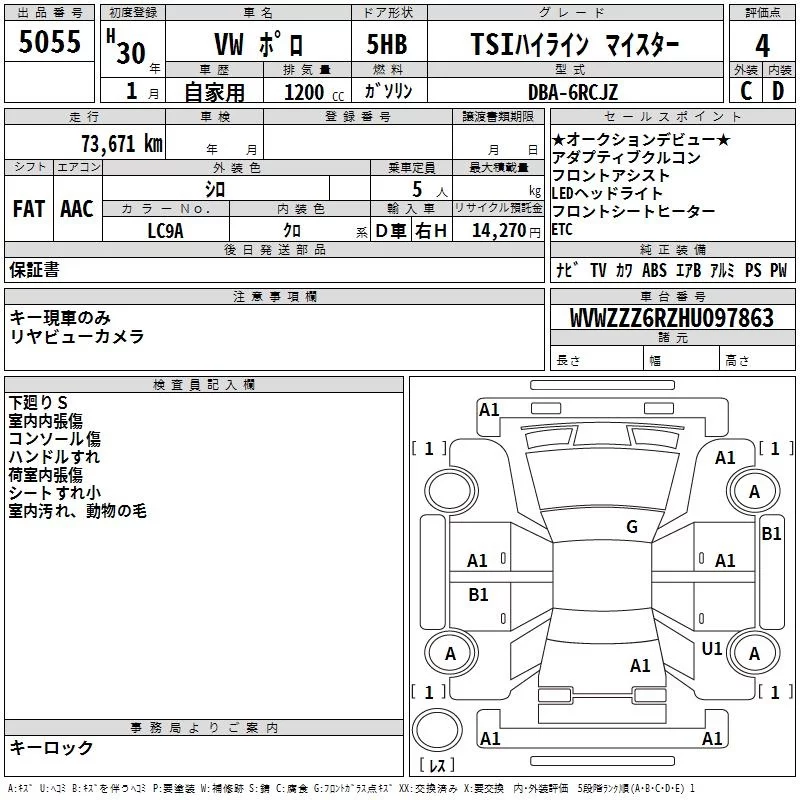Select the 自家用 vehicle history value

(x=214, y=92)
